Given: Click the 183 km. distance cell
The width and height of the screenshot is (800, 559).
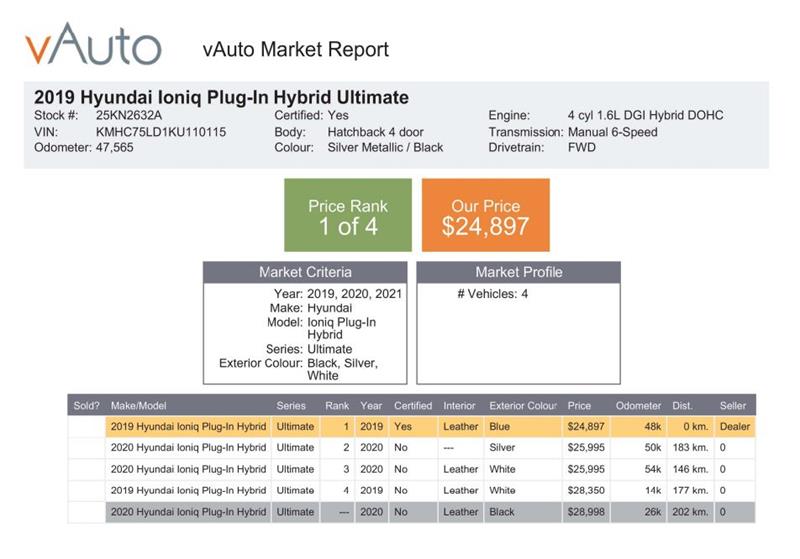Looking at the screenshot, I should click(x=690, y=447).
